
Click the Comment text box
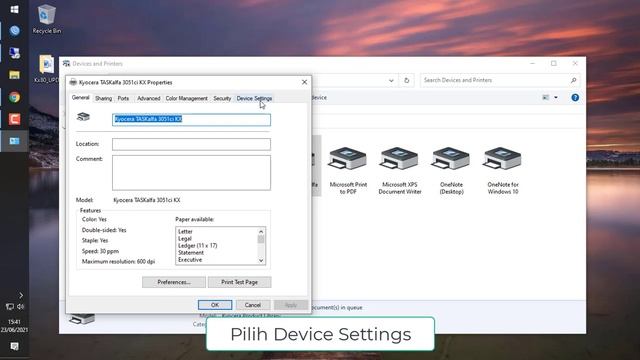tap(191, 173)
